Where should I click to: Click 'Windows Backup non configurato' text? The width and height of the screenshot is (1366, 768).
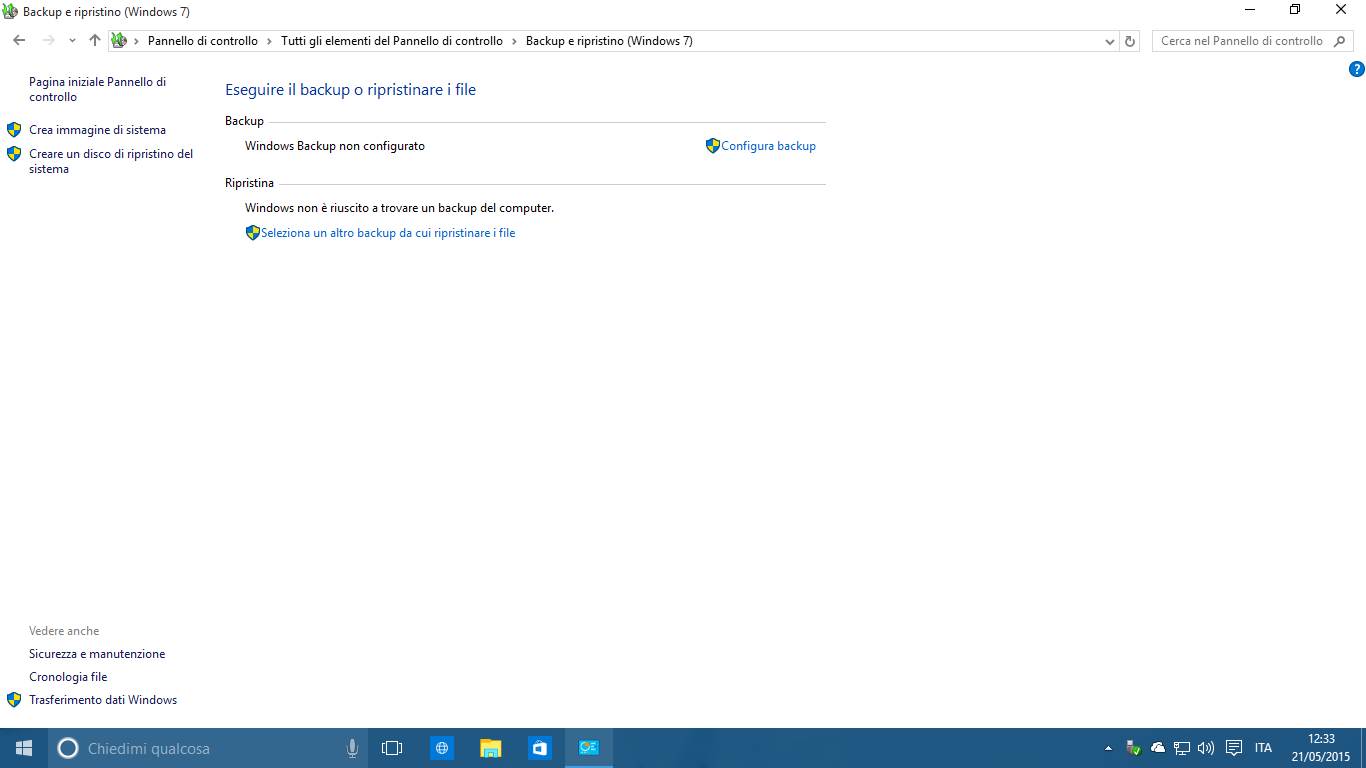pyautogui.click(x=335, y=146)
